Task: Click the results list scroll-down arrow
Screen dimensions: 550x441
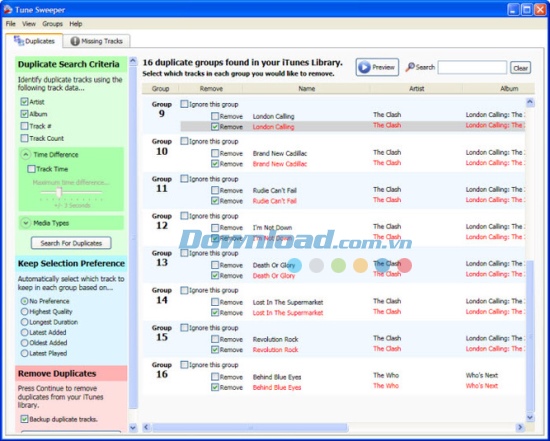Action: (530, 417)
